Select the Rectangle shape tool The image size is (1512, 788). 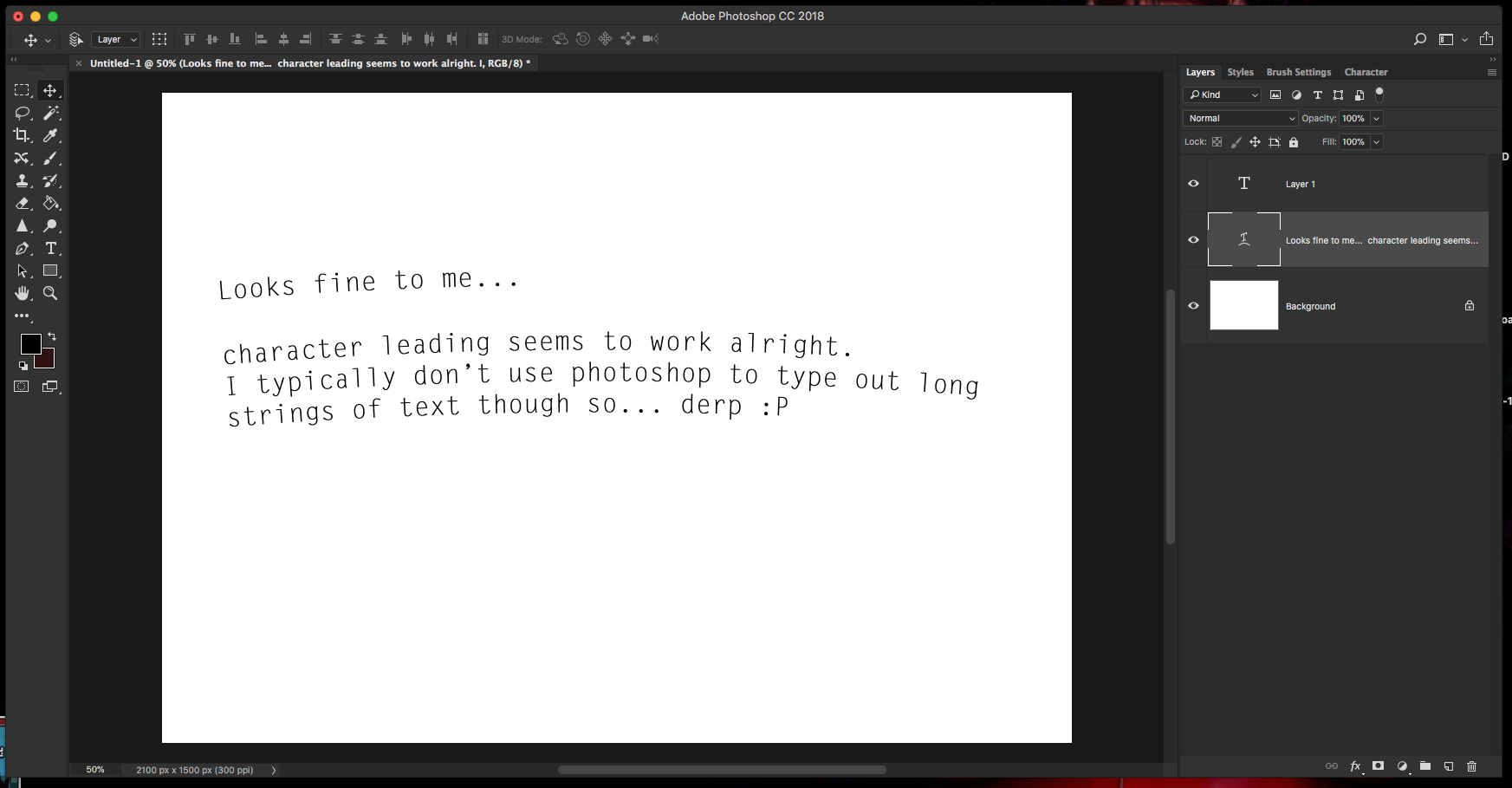(51, 271)
